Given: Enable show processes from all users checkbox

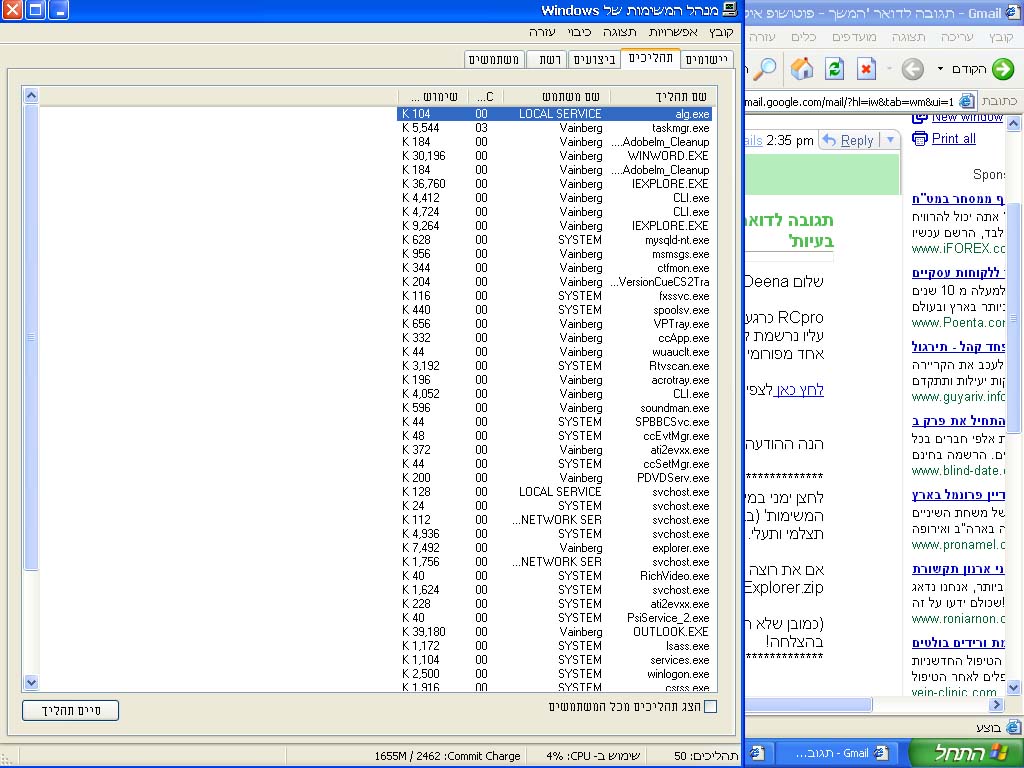Looking at the screenshot, I should tap(710, 707).
